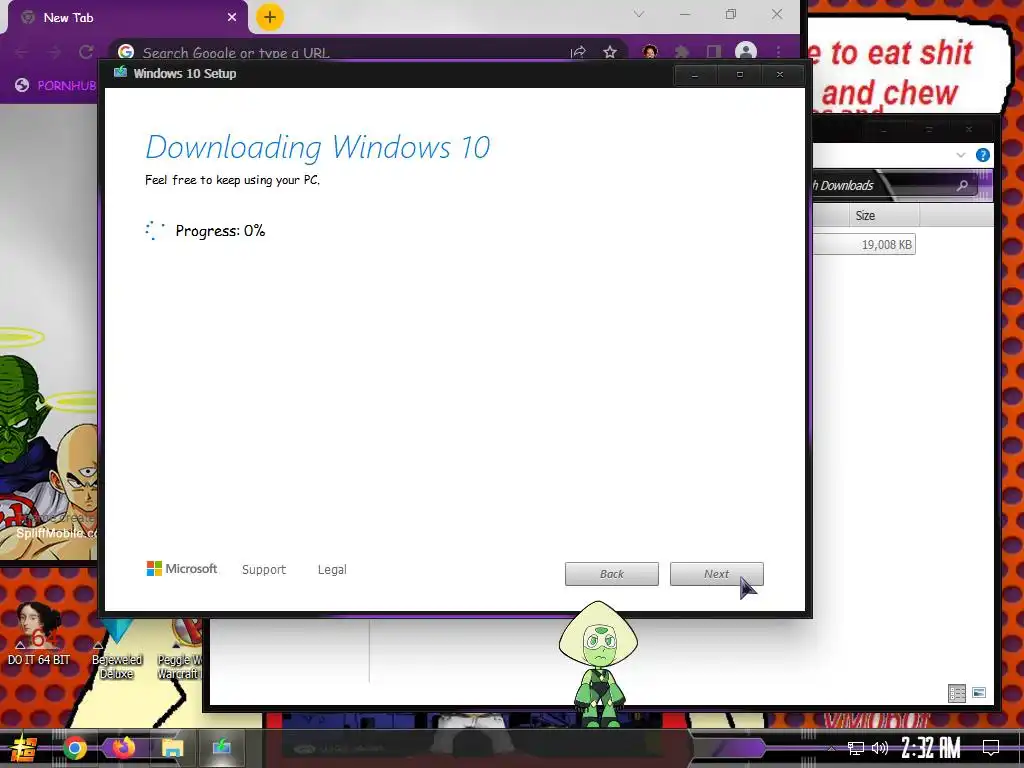
Task: Open DO IT 64 BIT desktop shortcut
Action: coord(39,633)
